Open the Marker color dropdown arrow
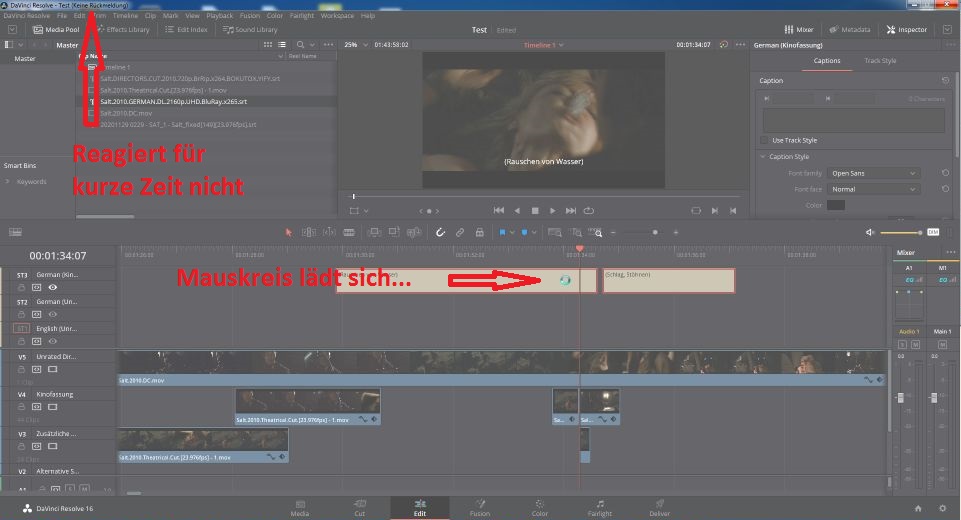This screenshot has height=520, width=961. coord(534,232)
